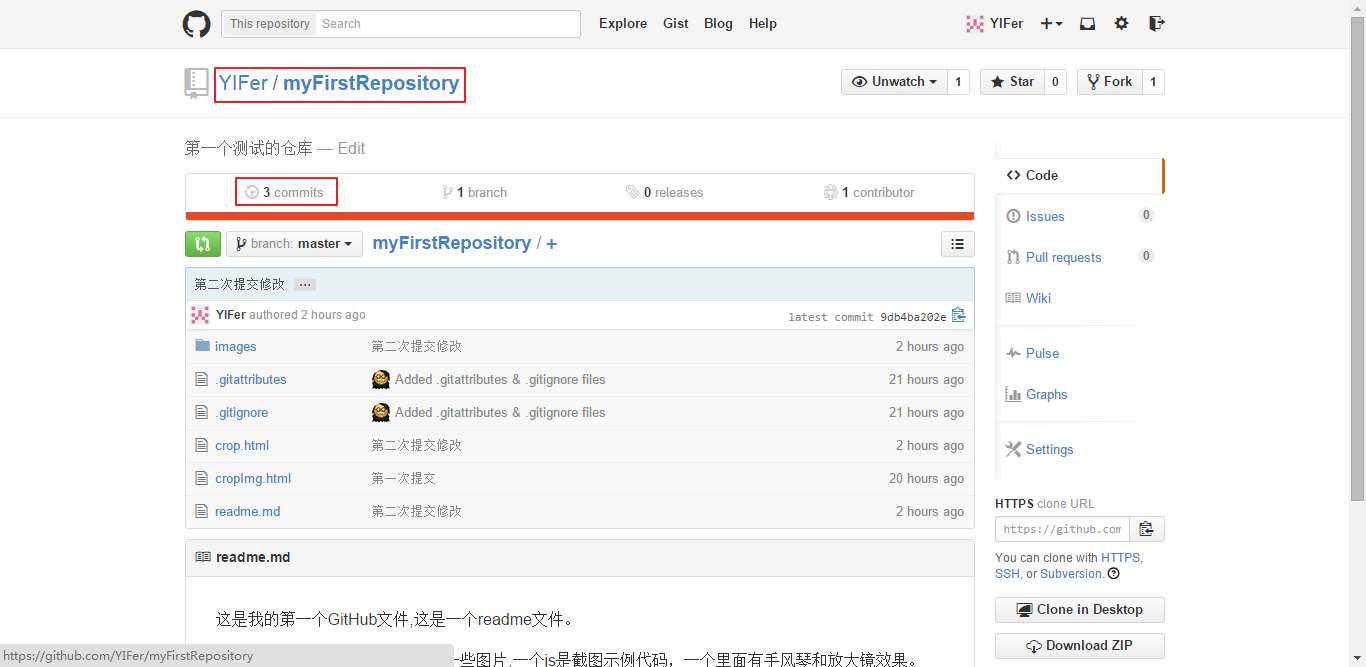
Task: Click the stargazers count 0 badge
Action: [x=1056, y=82]
